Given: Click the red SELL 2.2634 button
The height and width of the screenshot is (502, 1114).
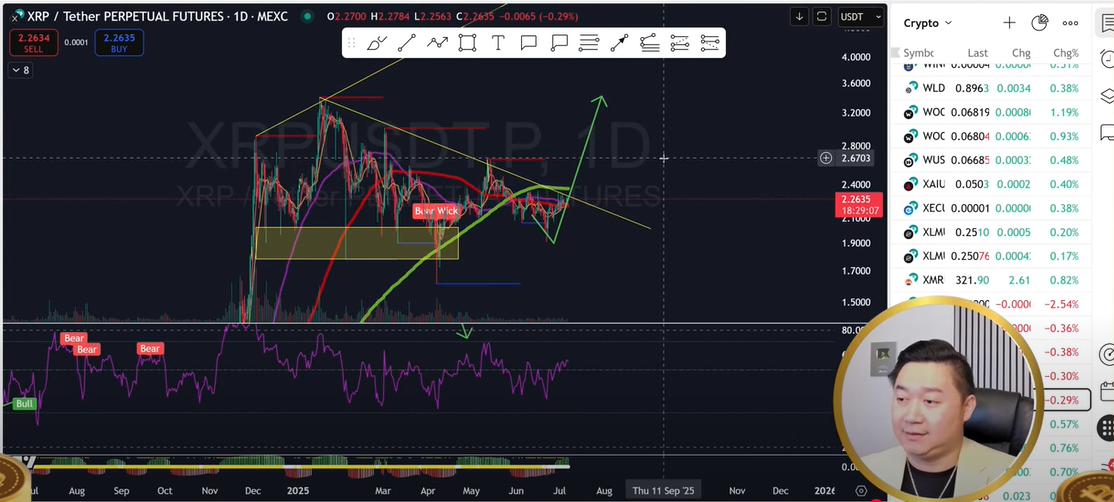Looking at the screenshot, I should click(x=33, y=42).
